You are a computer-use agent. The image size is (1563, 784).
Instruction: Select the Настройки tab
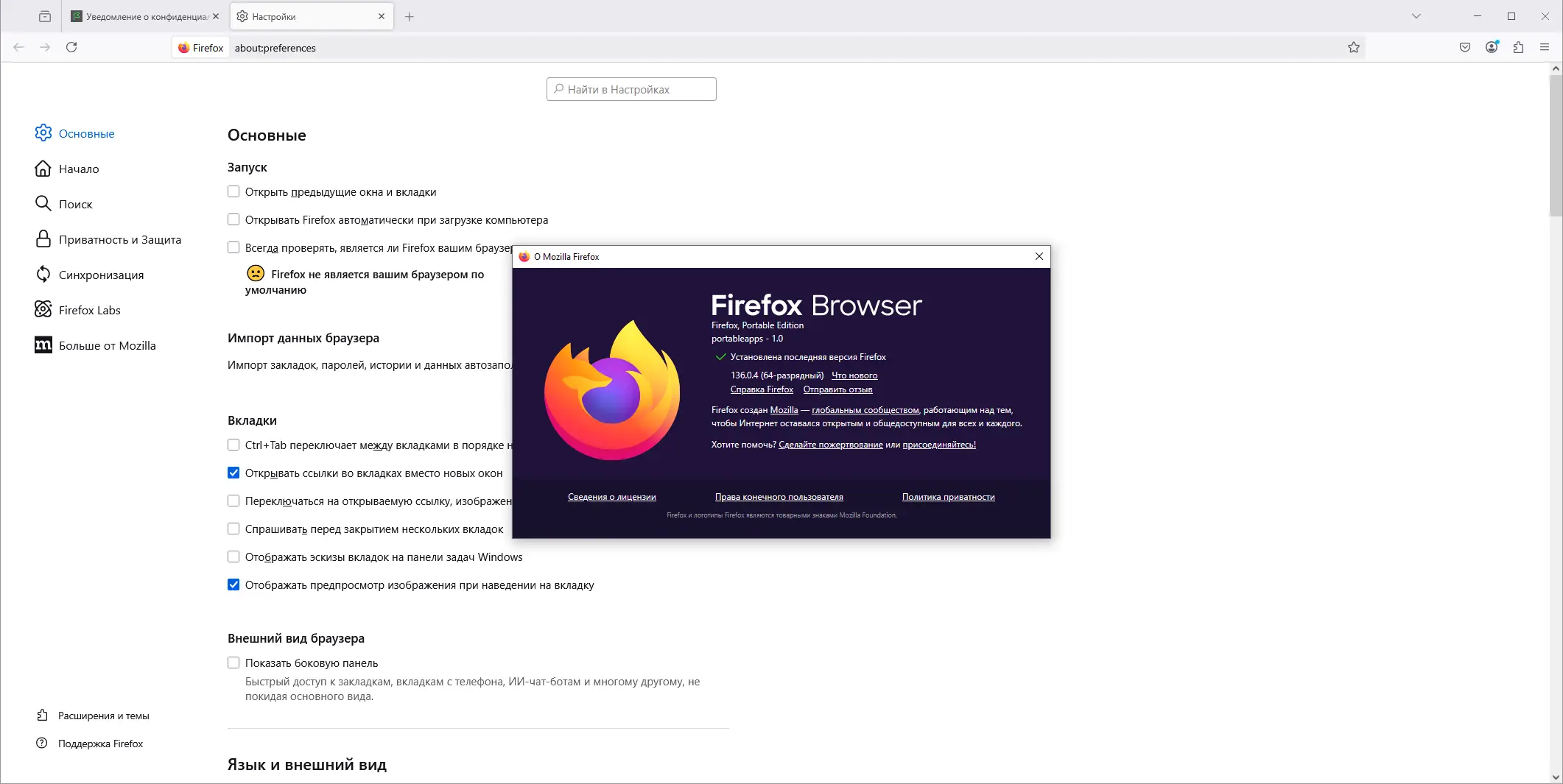pos(312,16)
